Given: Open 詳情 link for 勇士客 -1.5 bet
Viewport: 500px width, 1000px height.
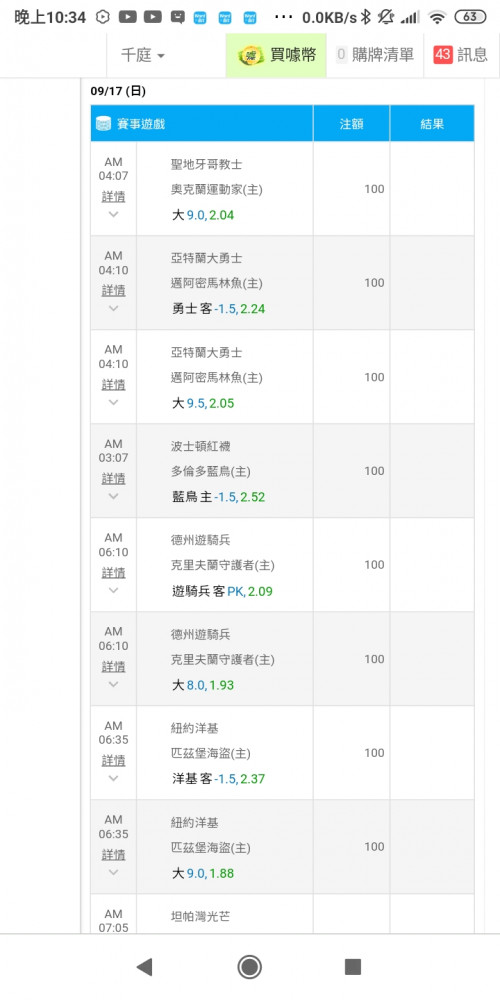Looking at the screenshot, I should (x=114, y=291).
